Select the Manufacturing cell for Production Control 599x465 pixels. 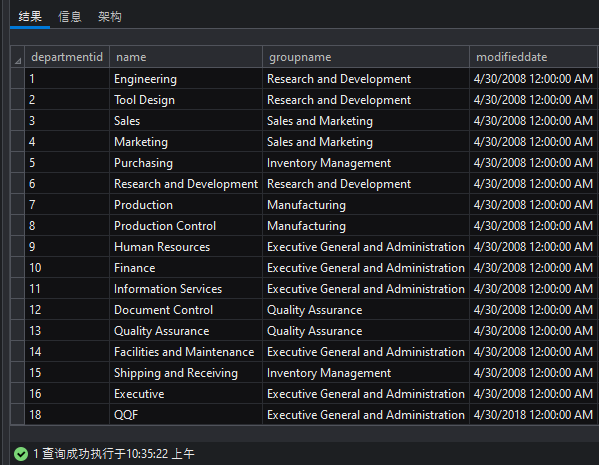click(x=366, y=226)
